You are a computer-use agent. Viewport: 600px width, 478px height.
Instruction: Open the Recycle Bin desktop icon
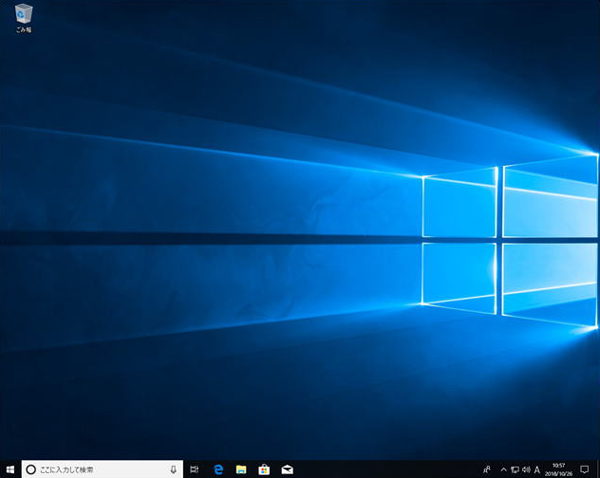(x=23, y=18)
